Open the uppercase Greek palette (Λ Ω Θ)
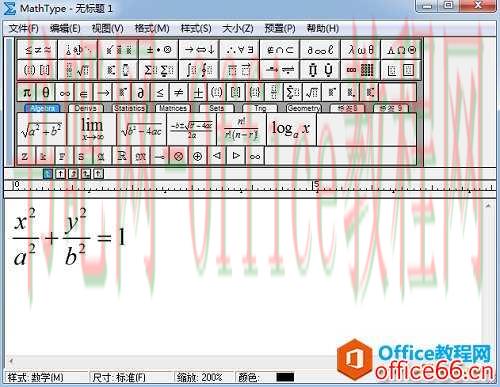The image size is (500, 387). [401, 50]
